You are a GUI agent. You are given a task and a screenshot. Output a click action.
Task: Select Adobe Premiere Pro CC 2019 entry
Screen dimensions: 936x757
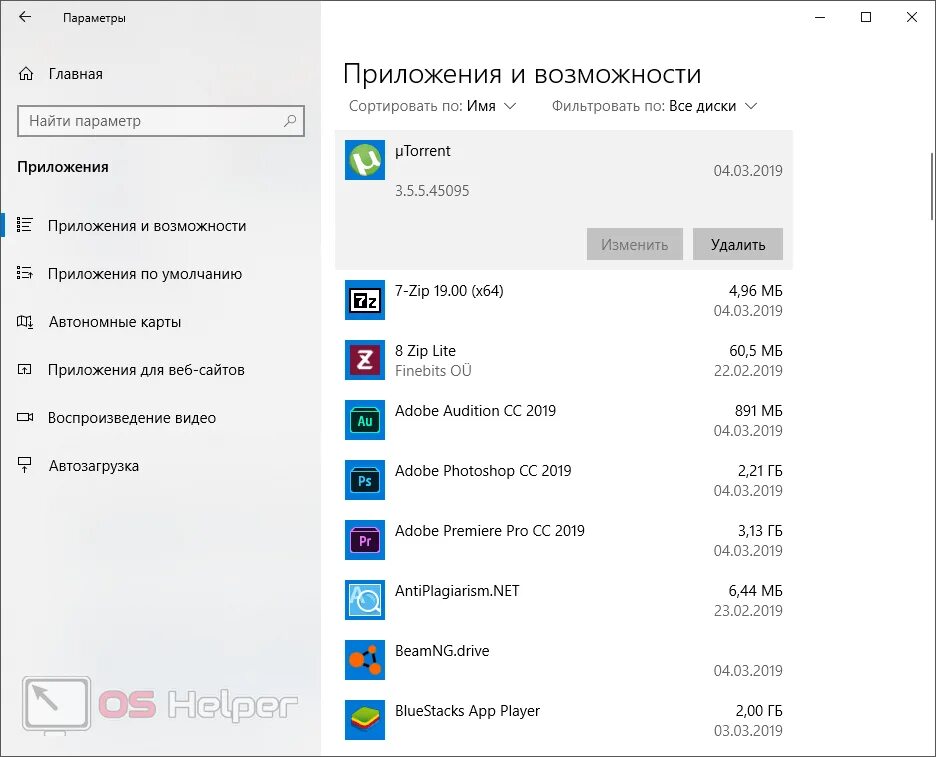[564, 540]
